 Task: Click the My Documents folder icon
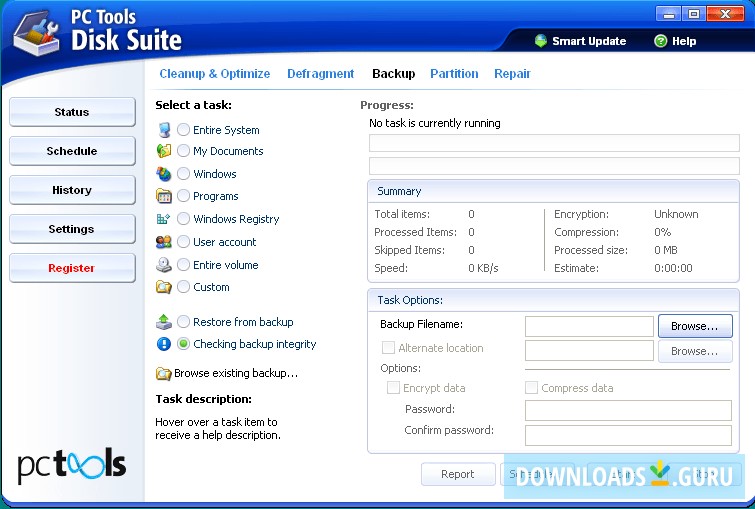tap(164, 151)
